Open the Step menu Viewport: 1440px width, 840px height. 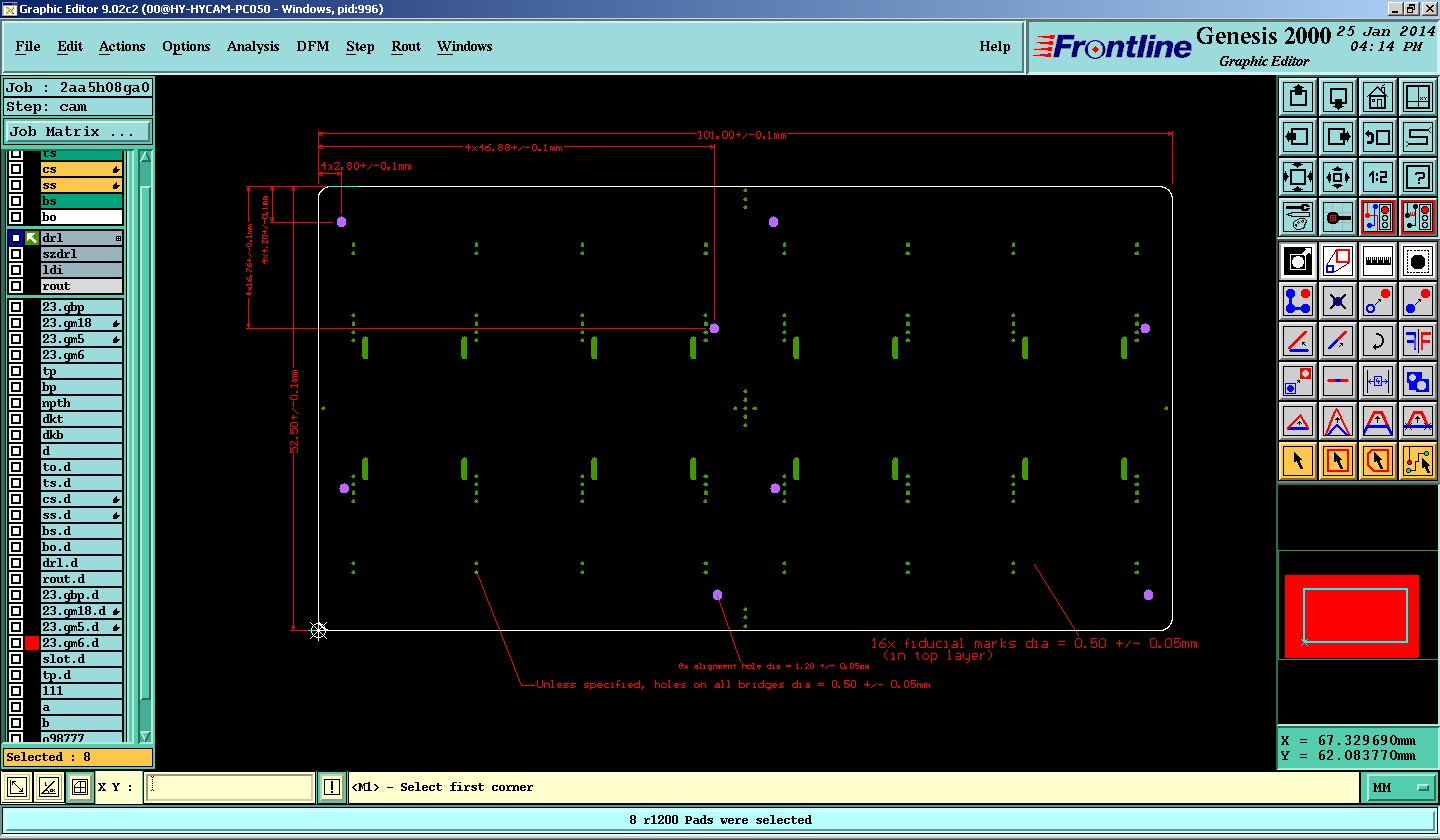[x=360, y=46]
